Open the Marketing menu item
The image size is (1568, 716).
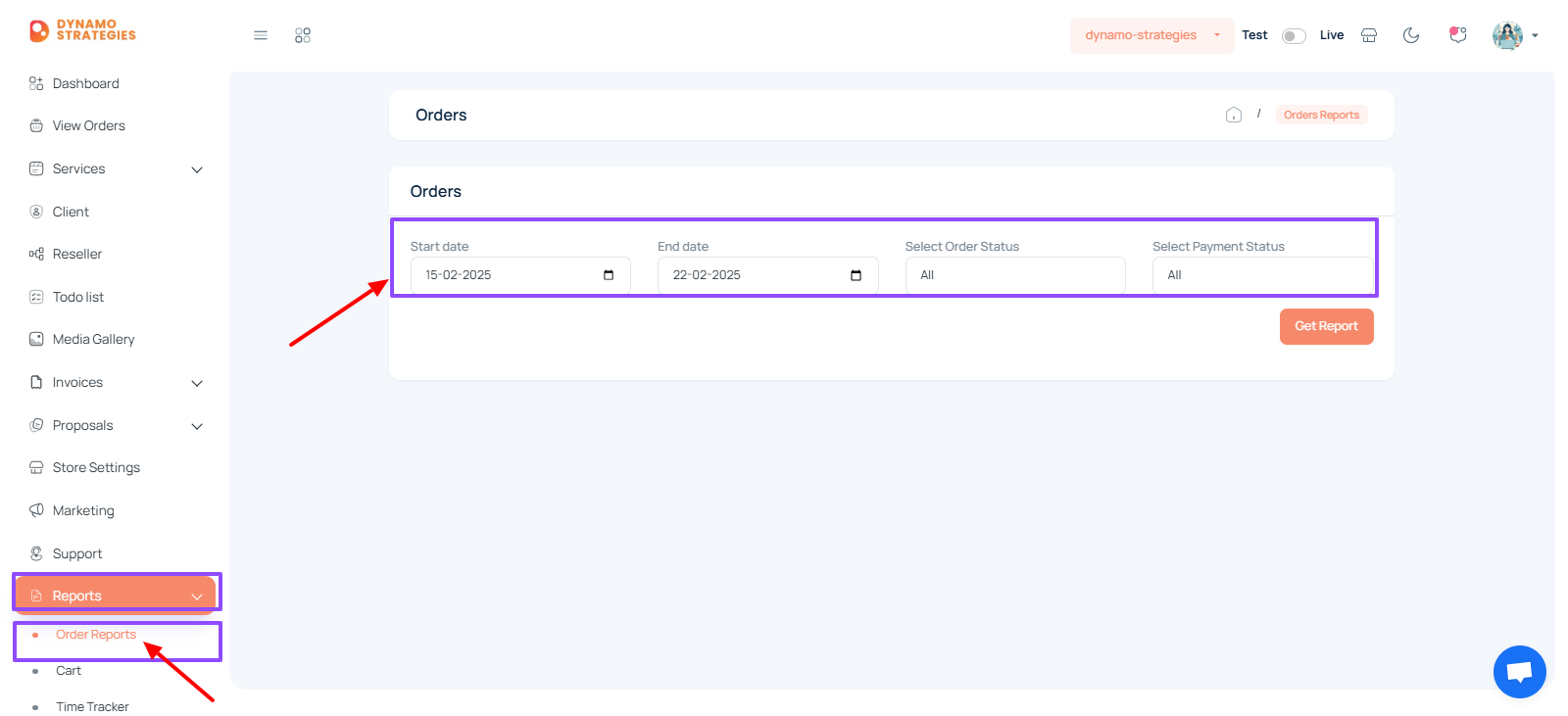tap(83, 510)
